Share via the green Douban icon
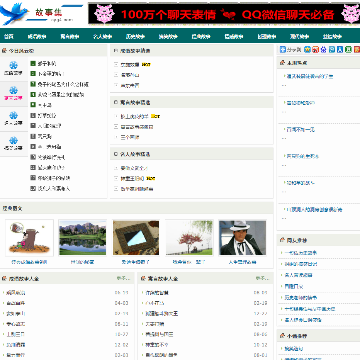The height and width of the screenshot is (360, 360). point(348,50)
